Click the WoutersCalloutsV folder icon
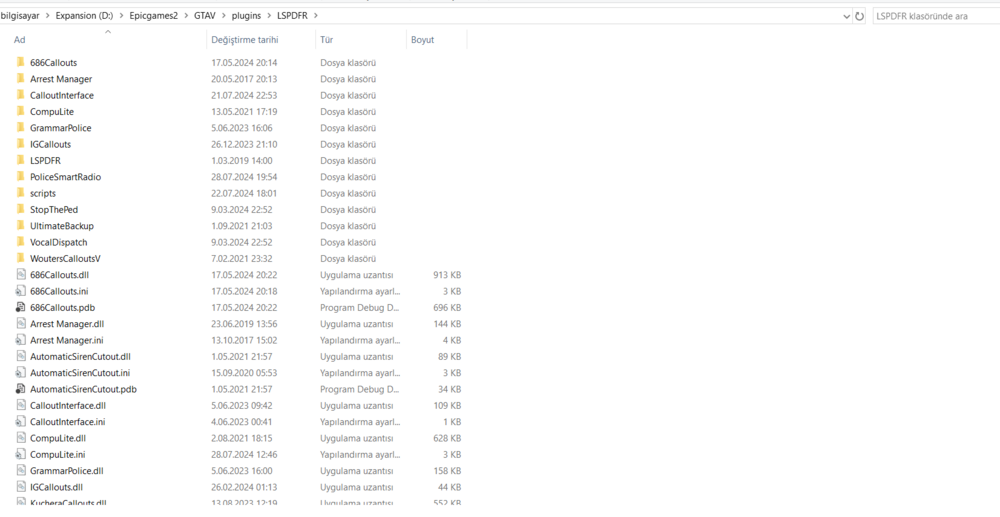 [x=20, y=258]
